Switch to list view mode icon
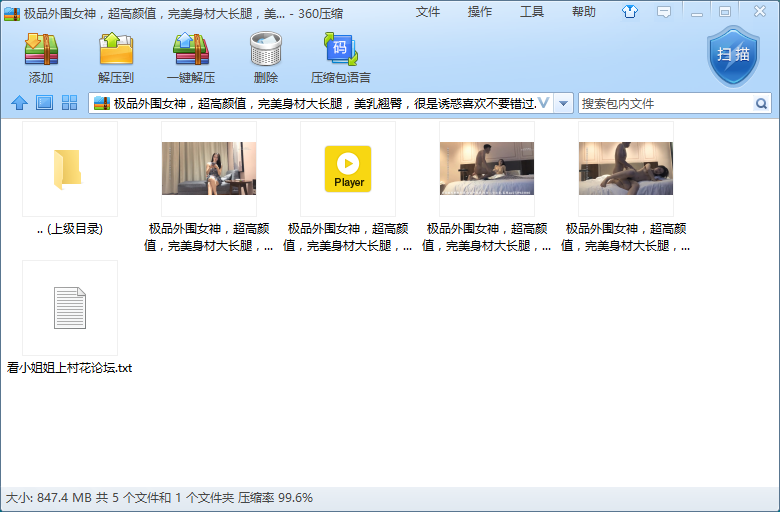The image size is (780, 512). [x=44, y=103]
